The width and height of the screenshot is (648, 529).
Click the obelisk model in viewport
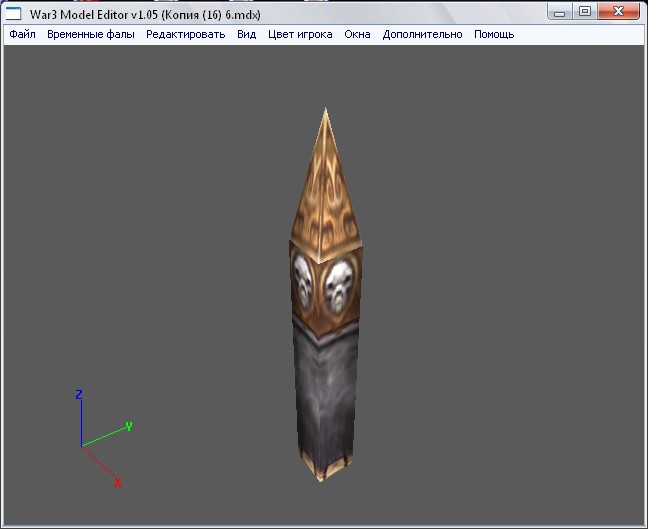pos(325,295)
